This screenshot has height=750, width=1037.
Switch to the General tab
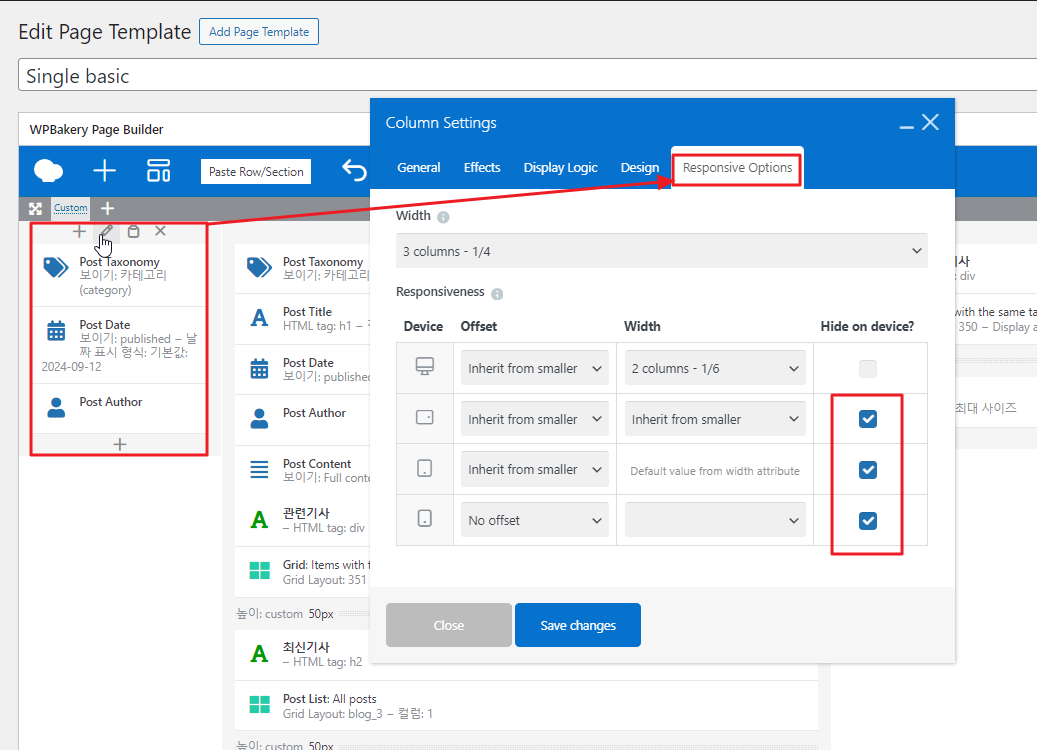point(419,167)
